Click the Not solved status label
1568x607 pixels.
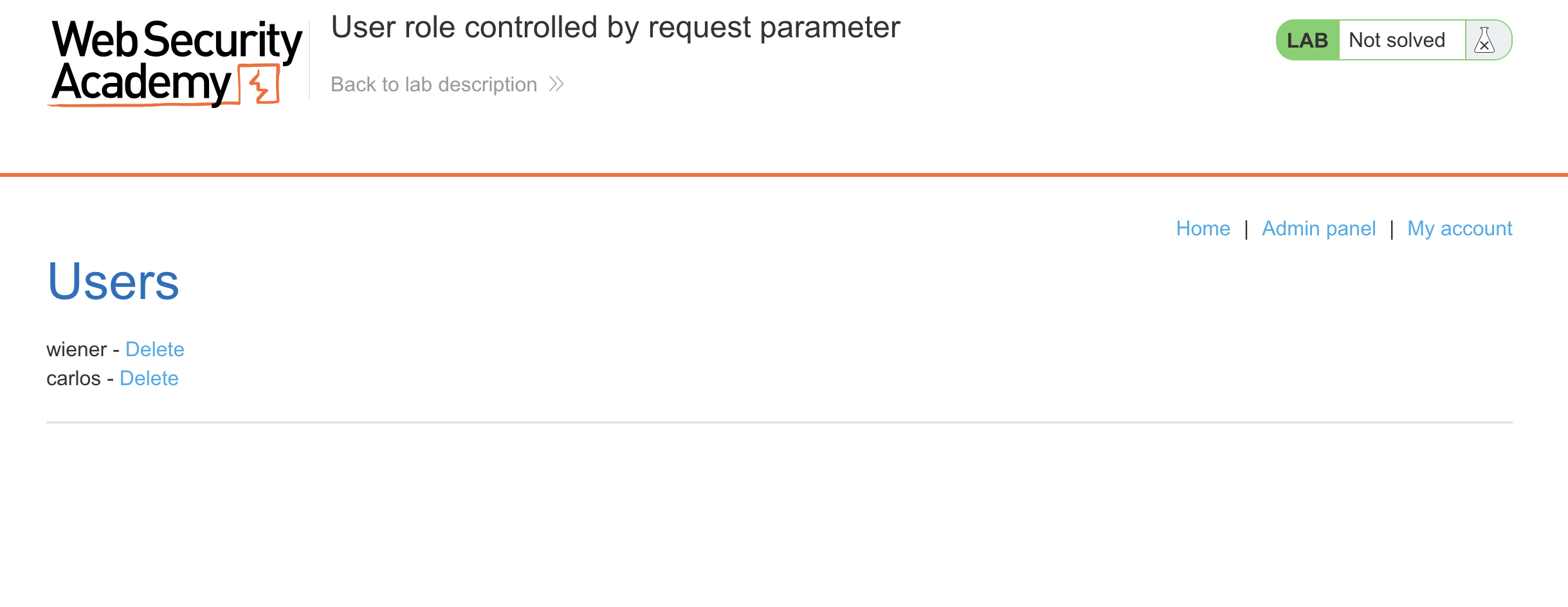click(x=1397, y=41)
